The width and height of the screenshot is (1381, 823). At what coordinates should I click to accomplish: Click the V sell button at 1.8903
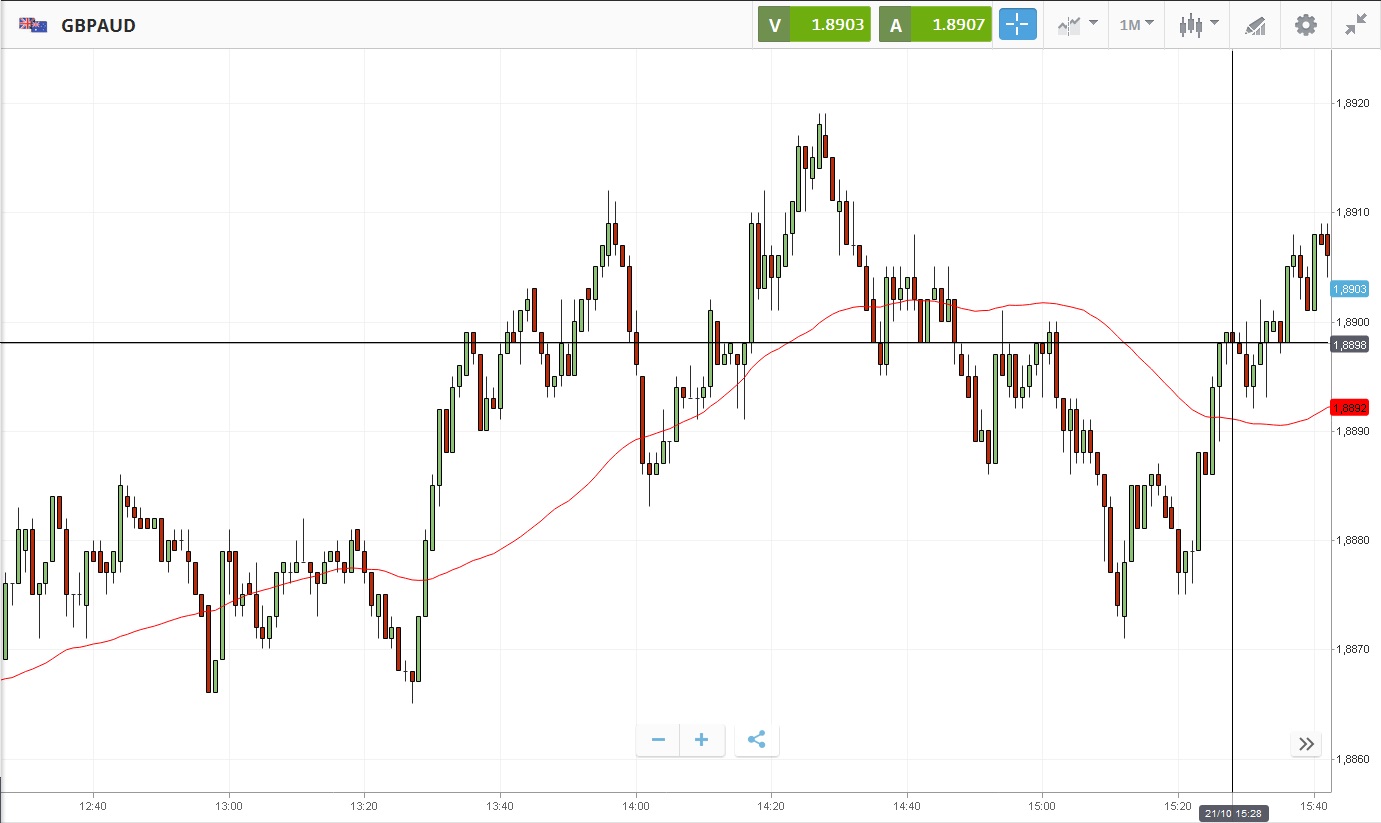click(814, 25)
